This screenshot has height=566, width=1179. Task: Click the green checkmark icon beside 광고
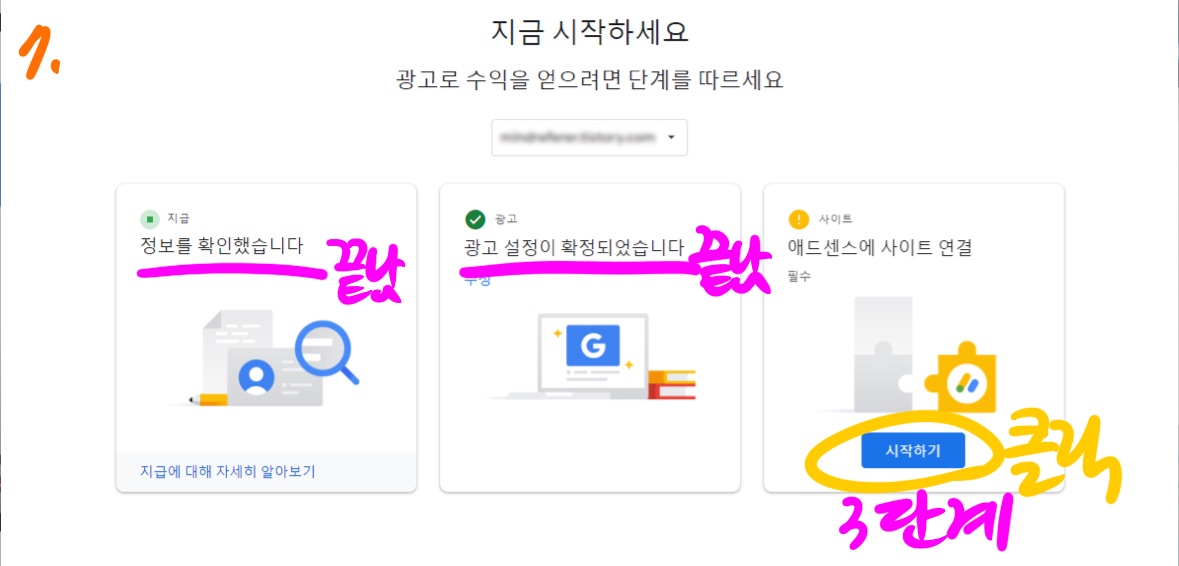click(x=475, y=219)
